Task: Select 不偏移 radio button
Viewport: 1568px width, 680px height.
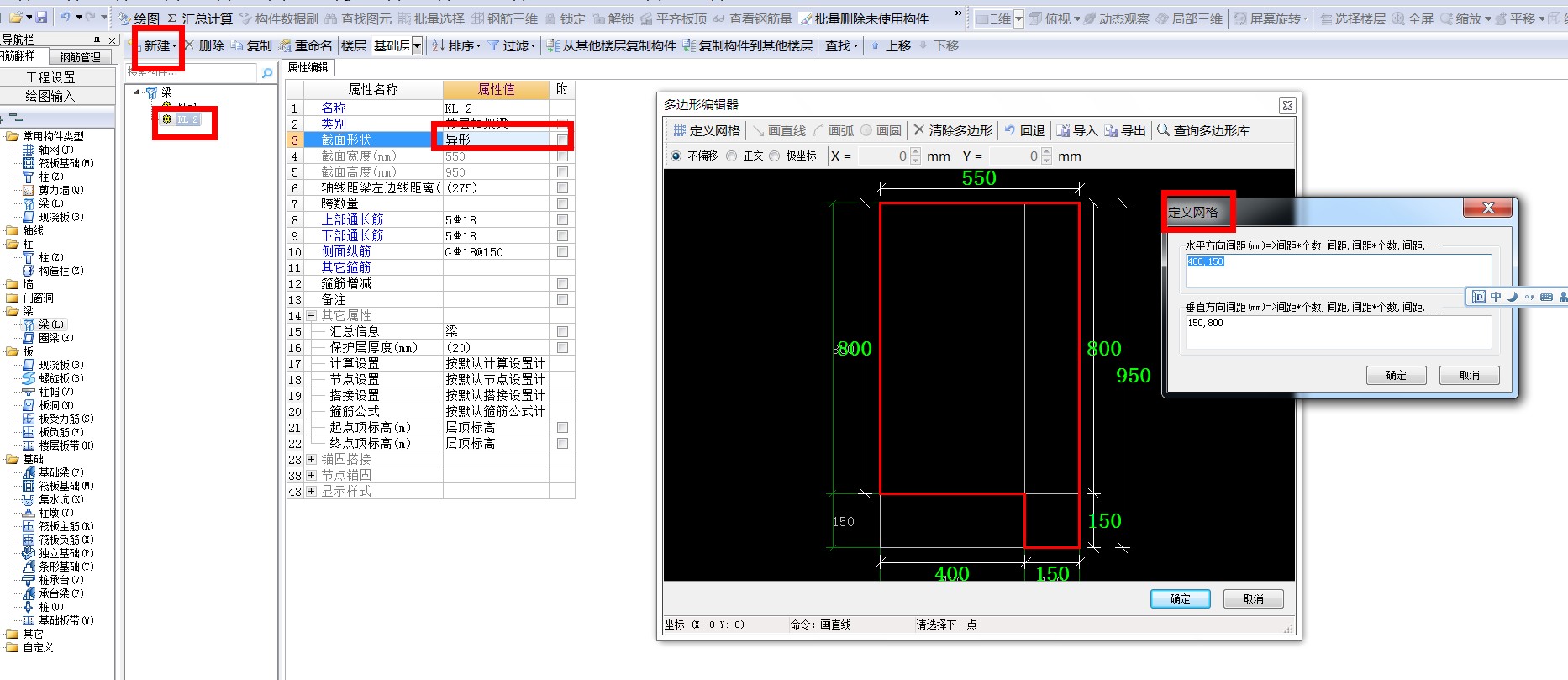Action: pyautogui.click(x=676, y=156)
